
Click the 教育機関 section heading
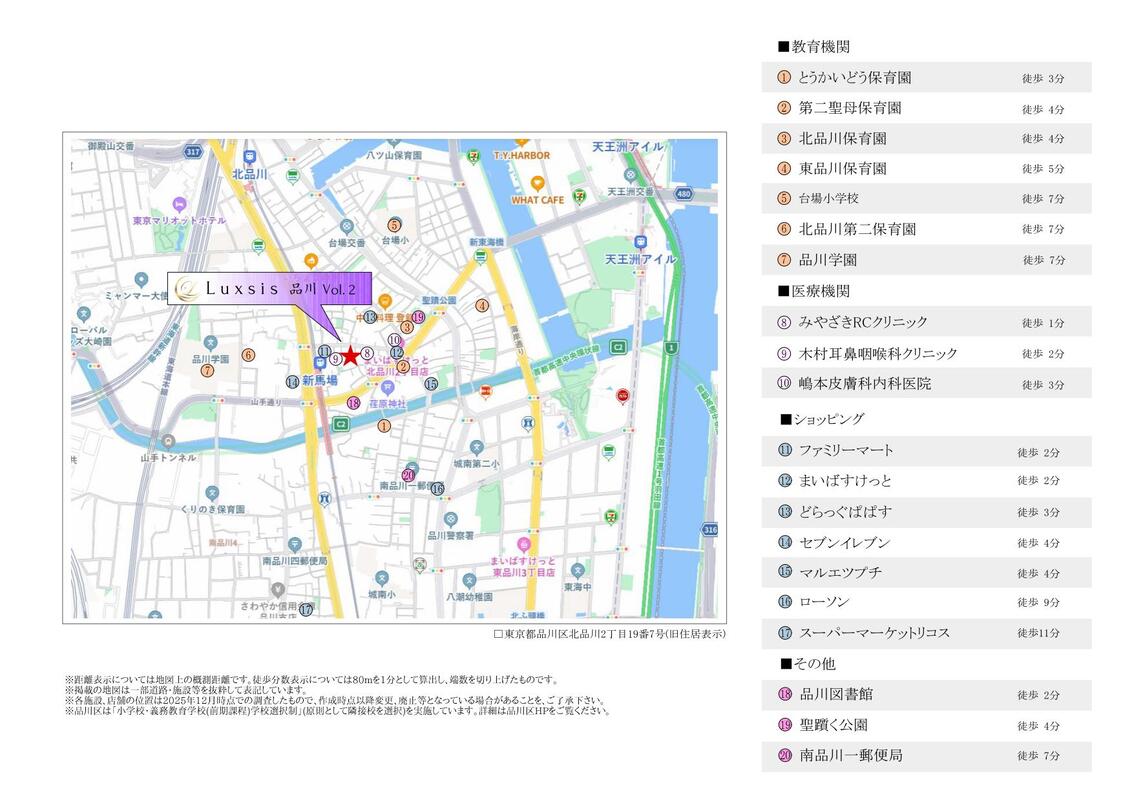point(814,47)
